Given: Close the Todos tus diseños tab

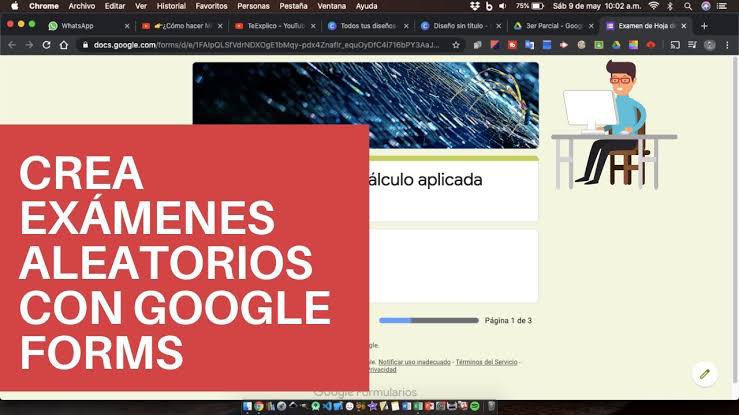Looking at the screenshot, I should [x=406, y=26].
